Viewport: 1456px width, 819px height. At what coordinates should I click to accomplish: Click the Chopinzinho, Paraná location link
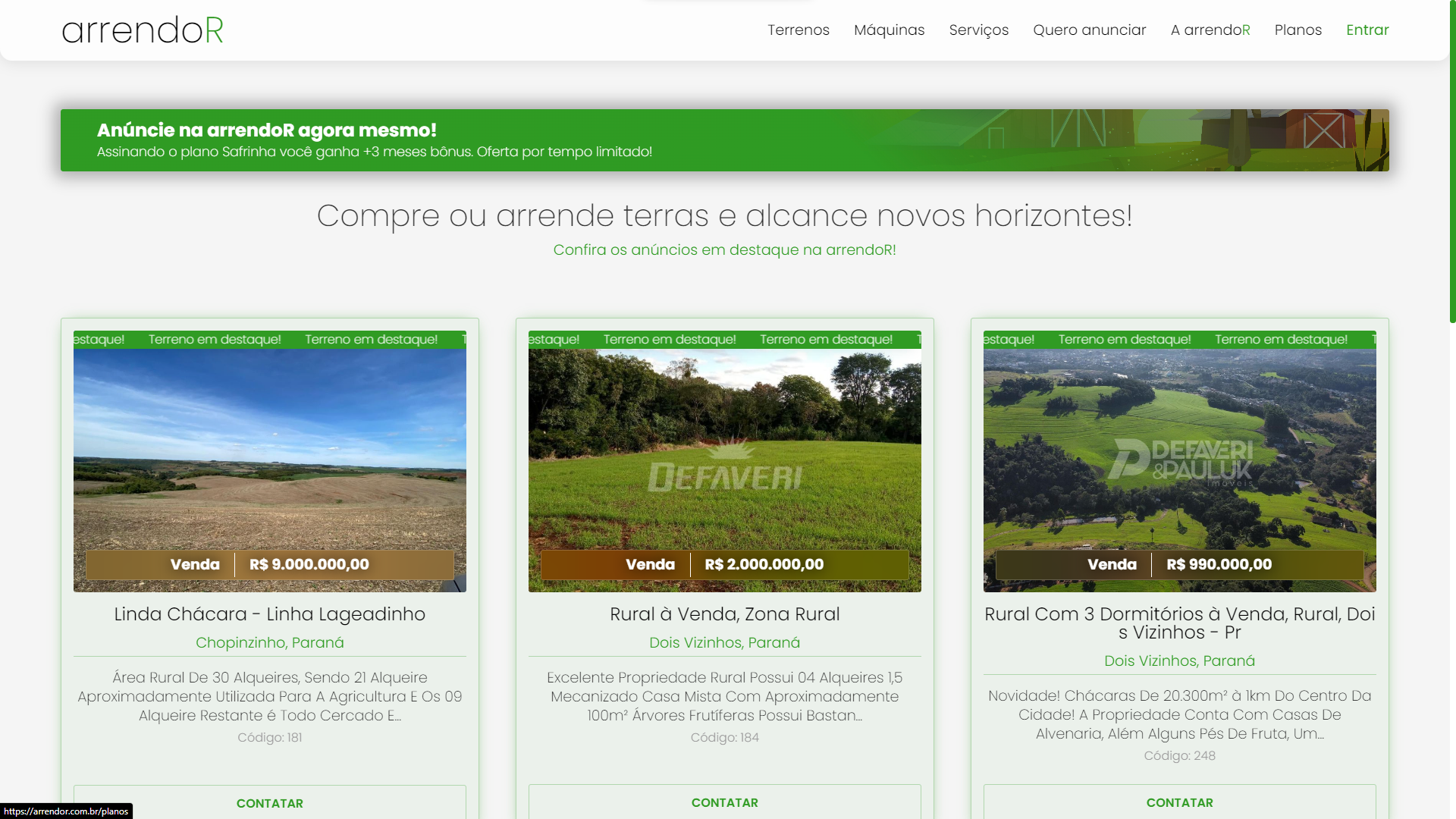point(269,643)
